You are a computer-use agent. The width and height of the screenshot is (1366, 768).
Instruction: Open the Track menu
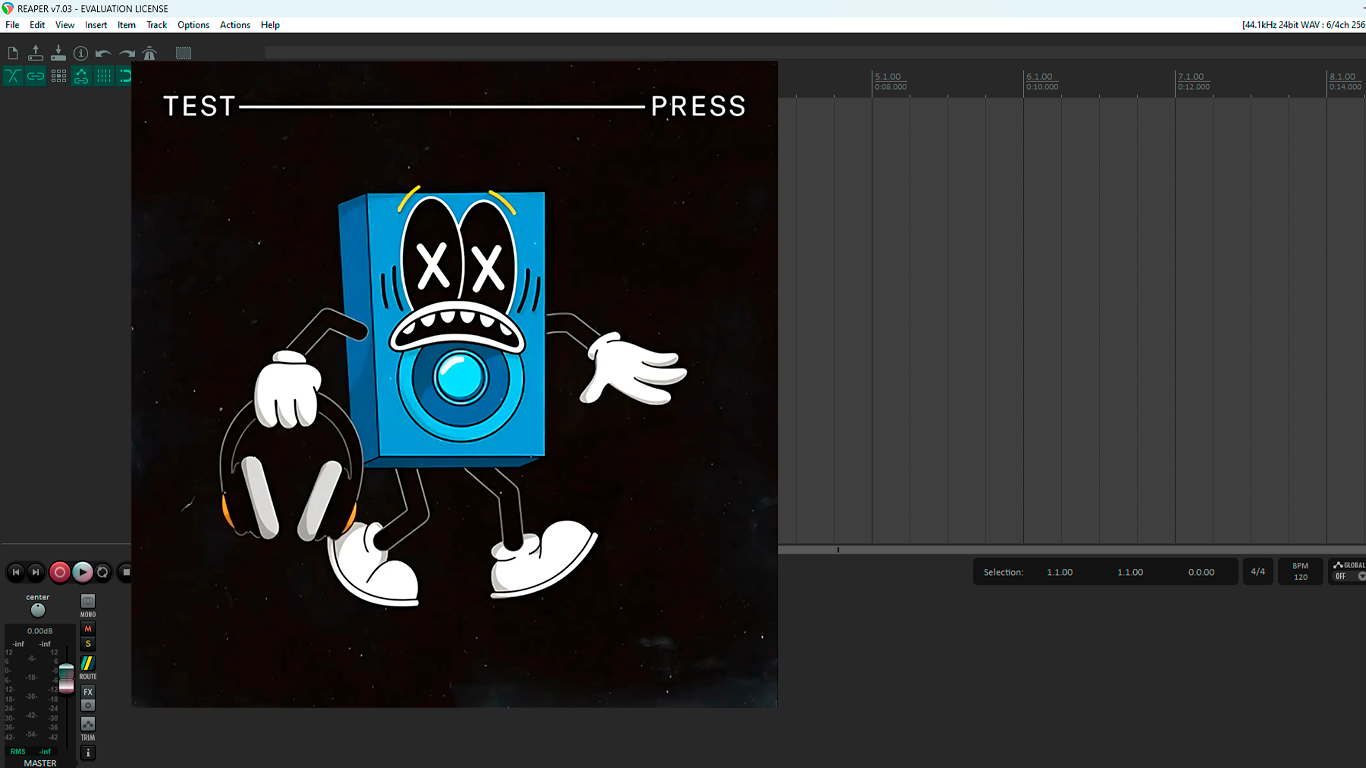click(x=157, y=25)
